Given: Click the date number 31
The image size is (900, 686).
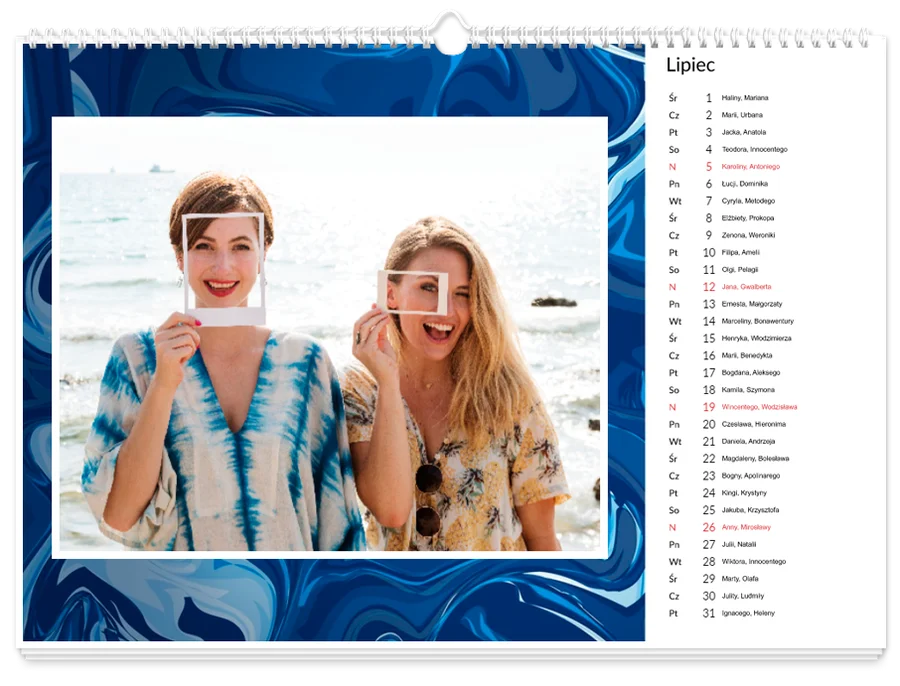Looking at the screenshot, I should click(709, 614).
